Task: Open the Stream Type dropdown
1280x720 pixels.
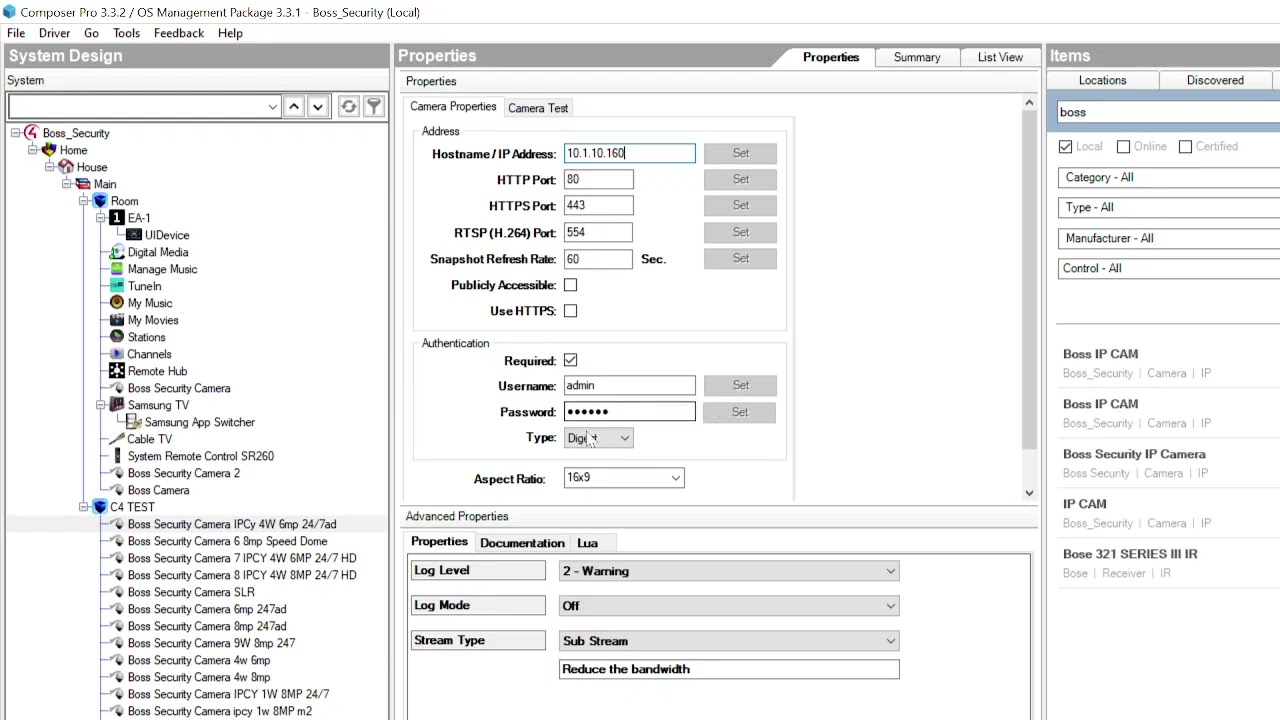Action: click(729, 641)
